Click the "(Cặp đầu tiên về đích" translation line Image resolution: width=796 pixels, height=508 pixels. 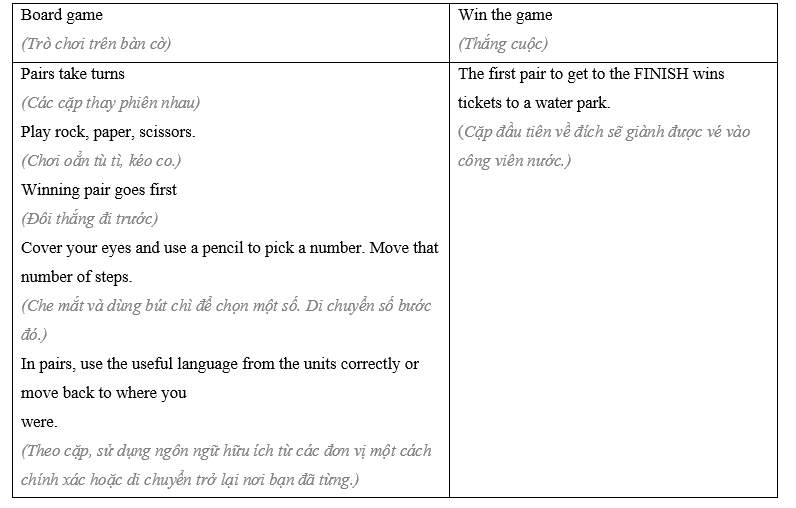click(x=604, y=132)
